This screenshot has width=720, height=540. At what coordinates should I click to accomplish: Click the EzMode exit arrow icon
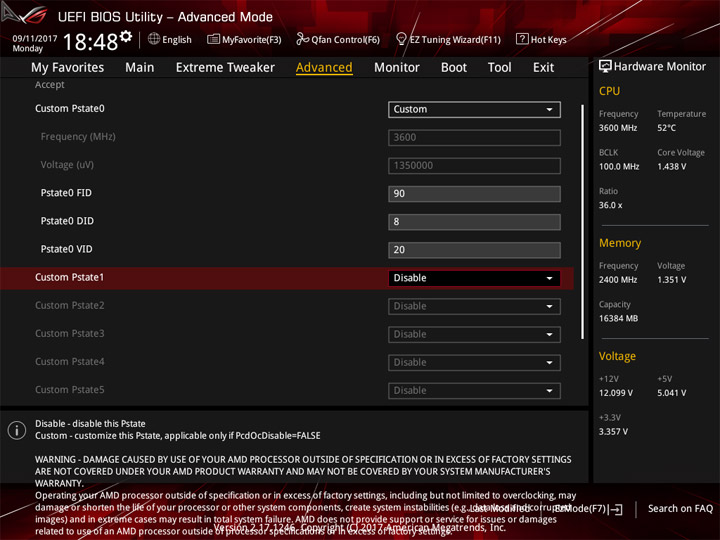616,509
